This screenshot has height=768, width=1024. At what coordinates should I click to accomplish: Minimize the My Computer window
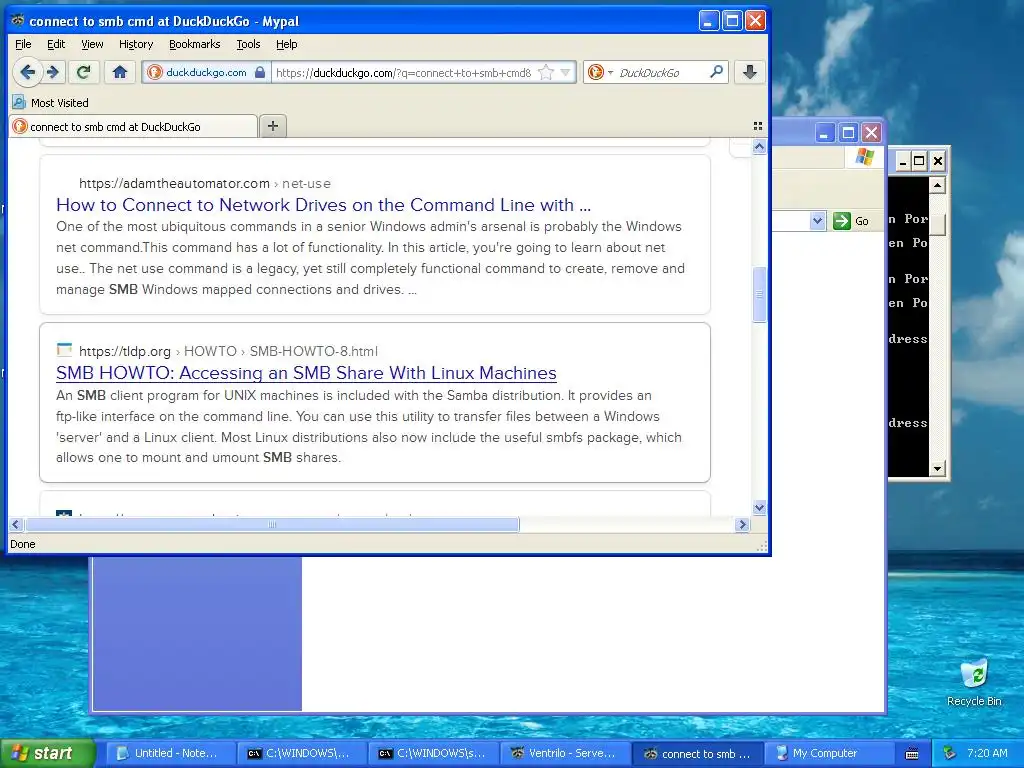824,133
